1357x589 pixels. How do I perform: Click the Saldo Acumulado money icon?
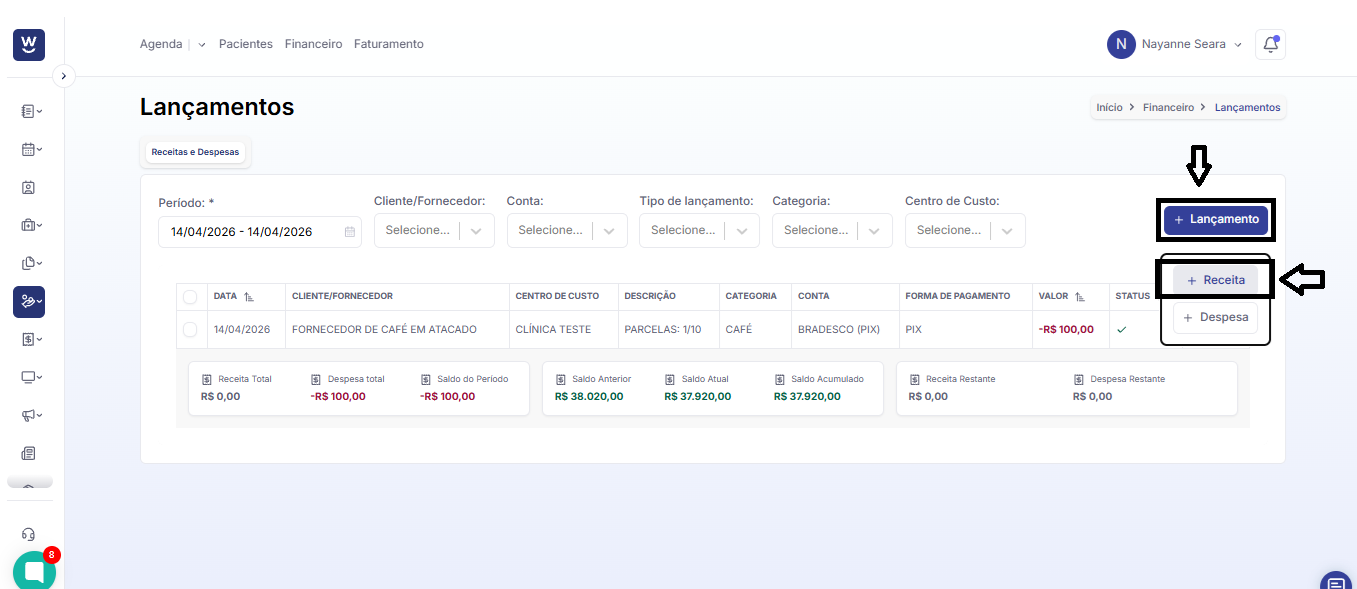point(780,379)
